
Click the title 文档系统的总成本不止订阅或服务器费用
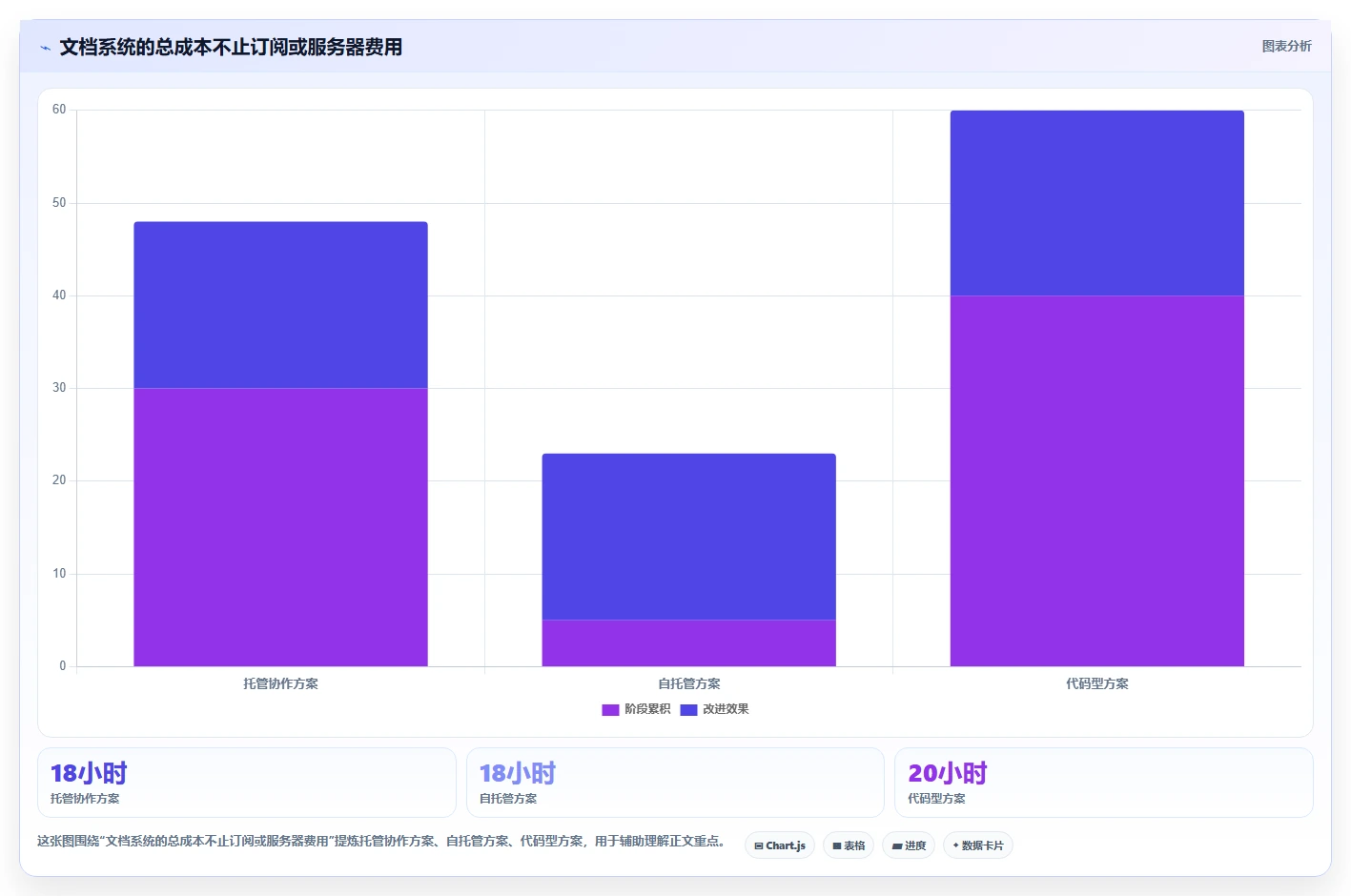tap(231, 47)
